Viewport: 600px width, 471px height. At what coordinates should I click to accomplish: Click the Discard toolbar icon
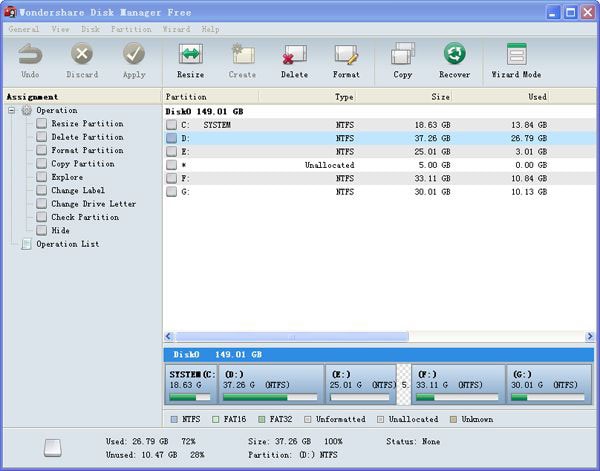click(x=82, y=54)
